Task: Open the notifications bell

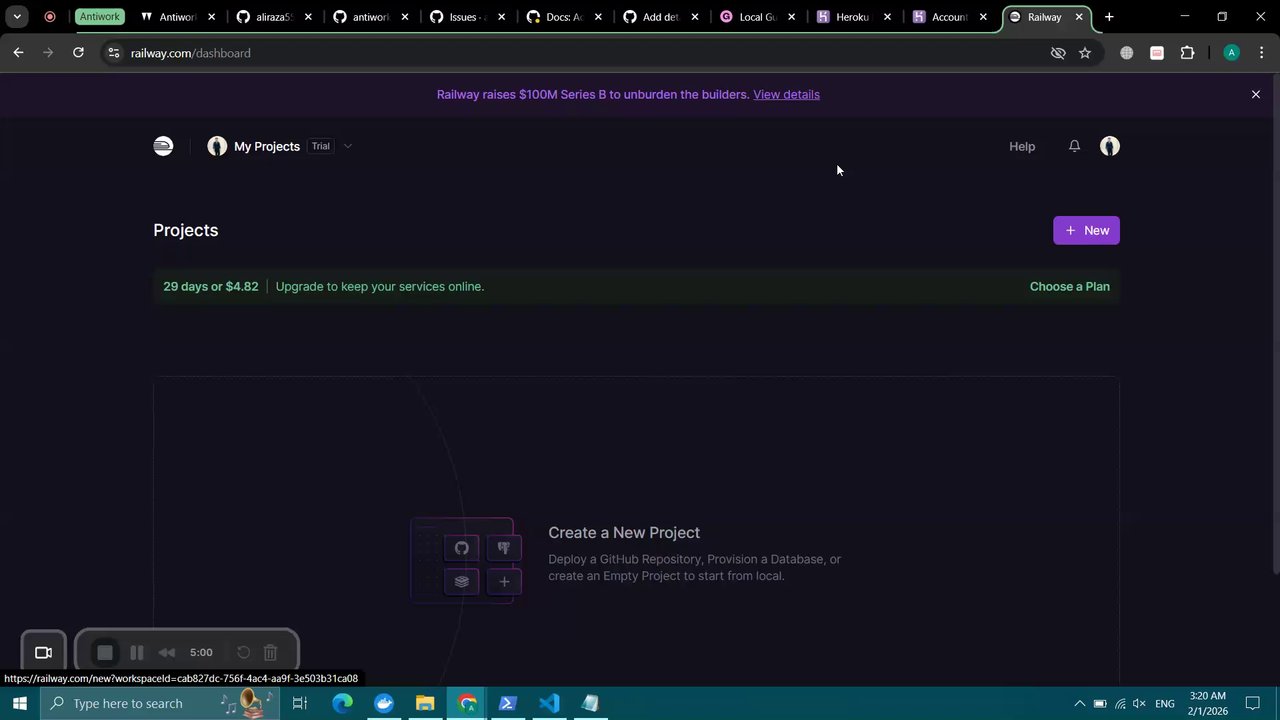Action: [1074, 146]
